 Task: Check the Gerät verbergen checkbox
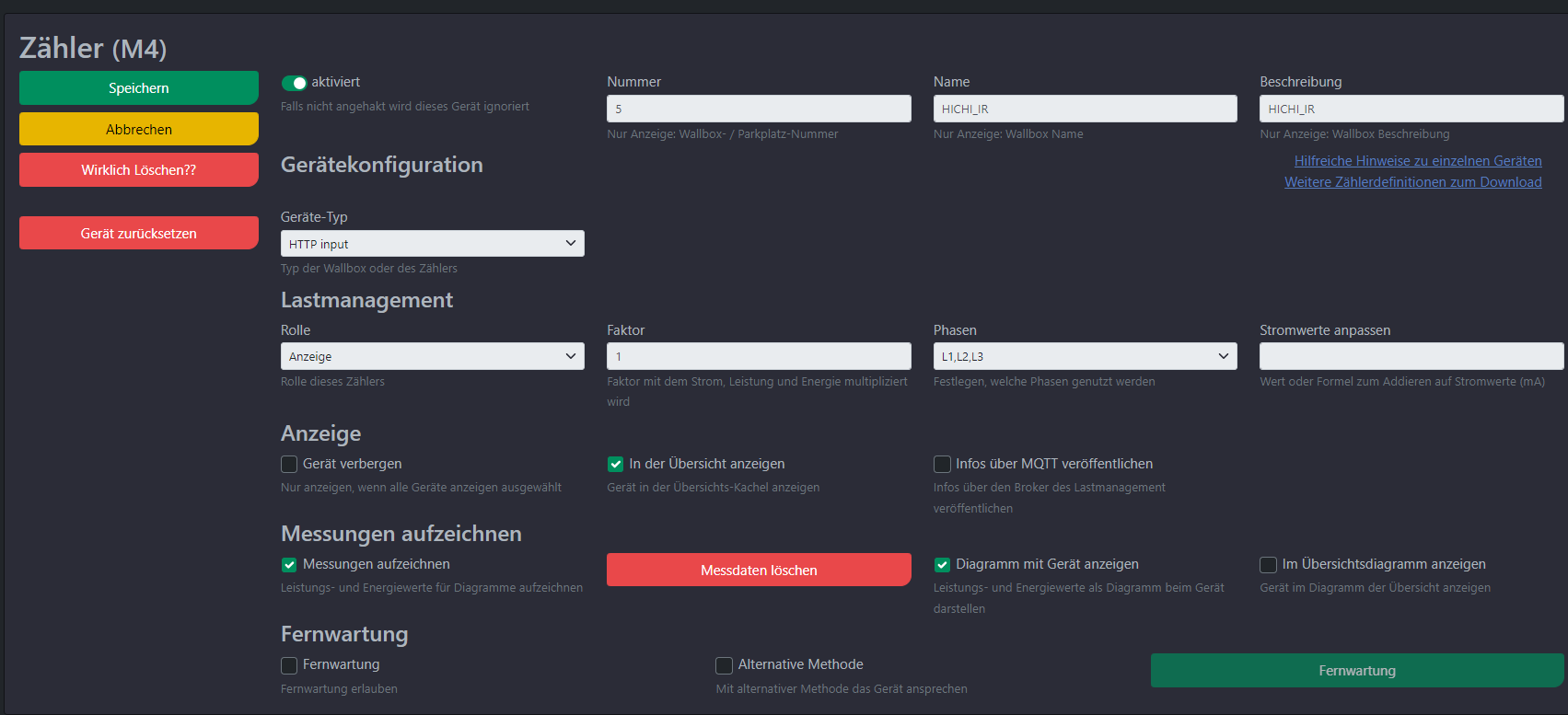coord(289,464)
